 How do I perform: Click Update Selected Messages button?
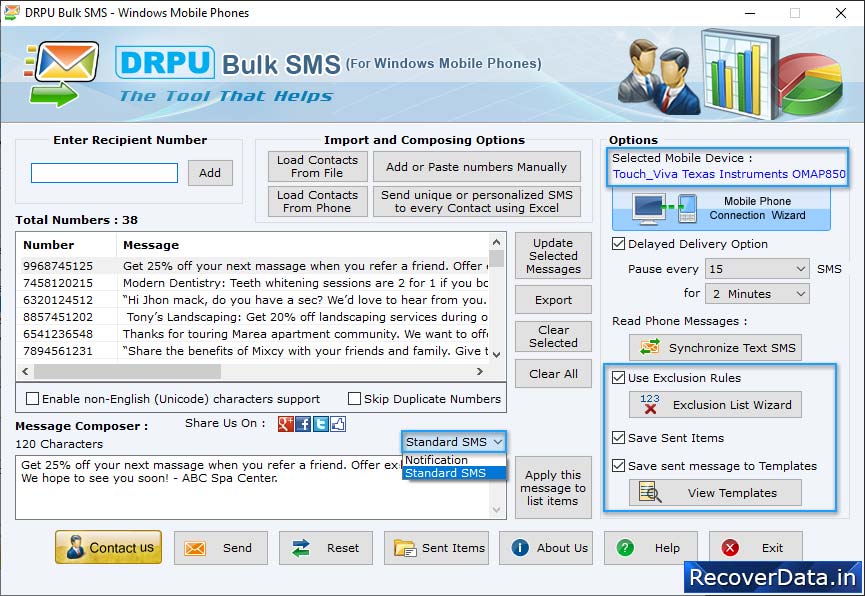click(553, 256)
